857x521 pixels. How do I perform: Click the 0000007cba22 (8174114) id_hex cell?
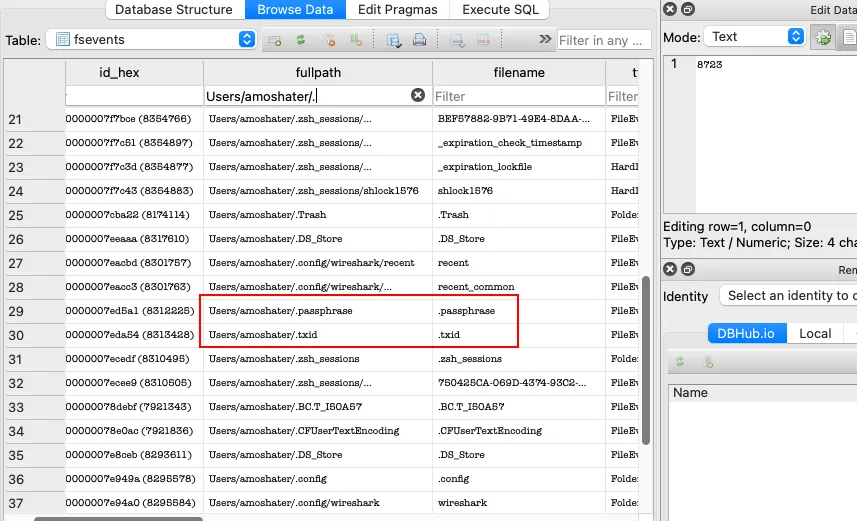click(x=134, y=214)
